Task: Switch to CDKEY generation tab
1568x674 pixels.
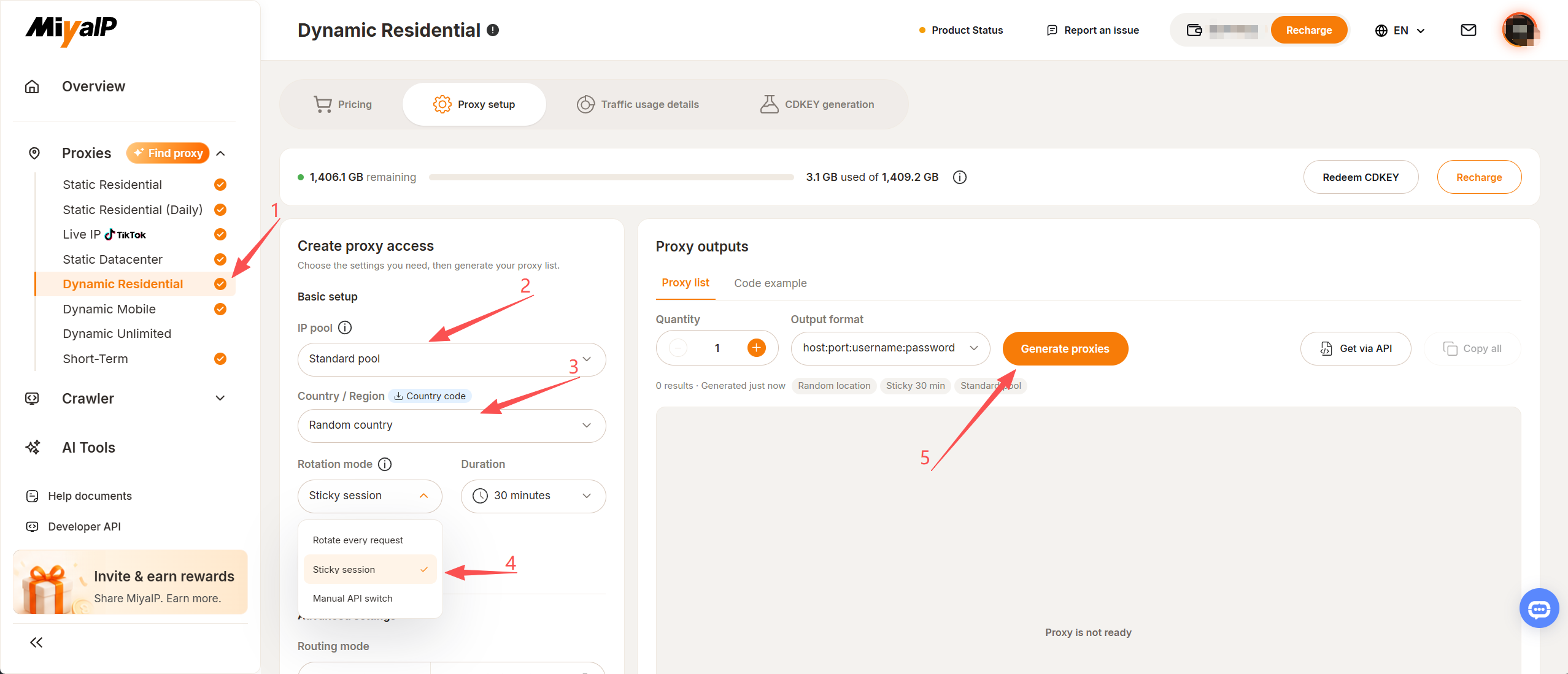Action: [x=817, y=104]
